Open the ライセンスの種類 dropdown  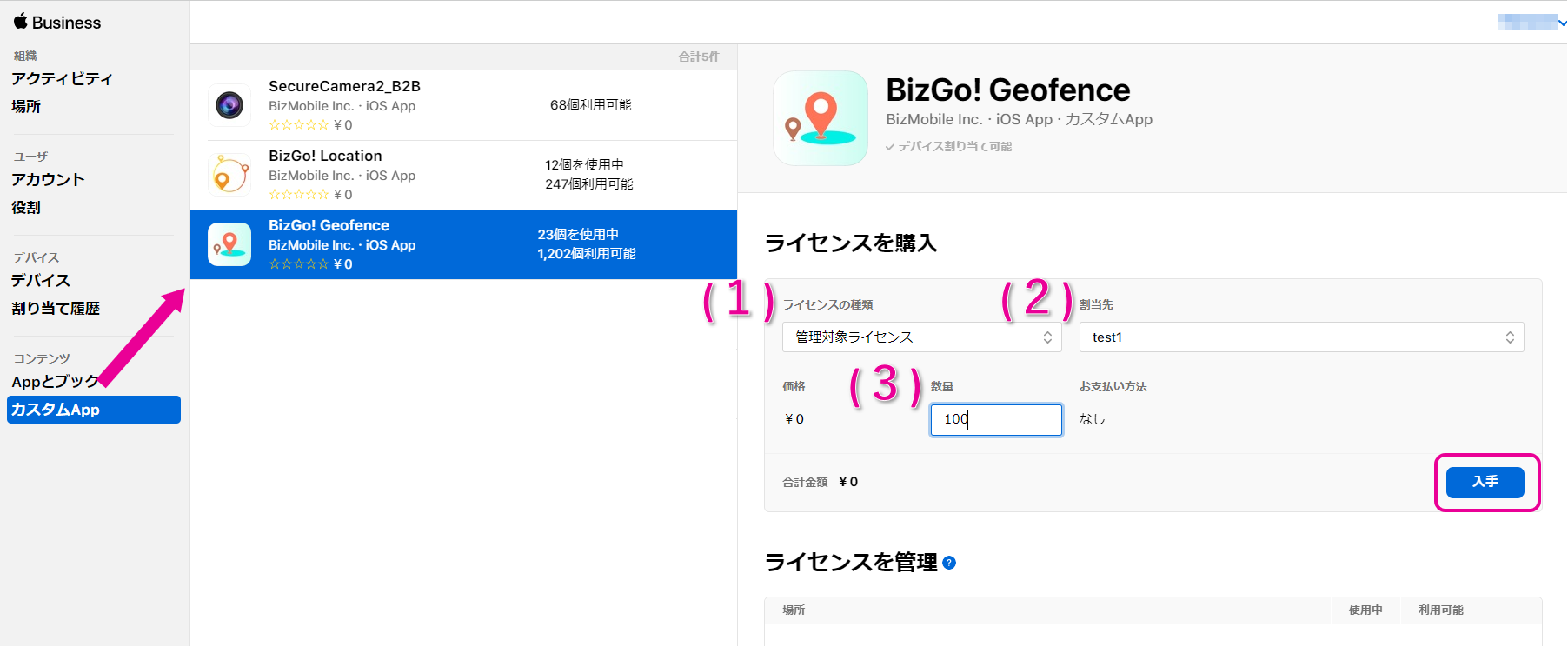click(921, 337)
